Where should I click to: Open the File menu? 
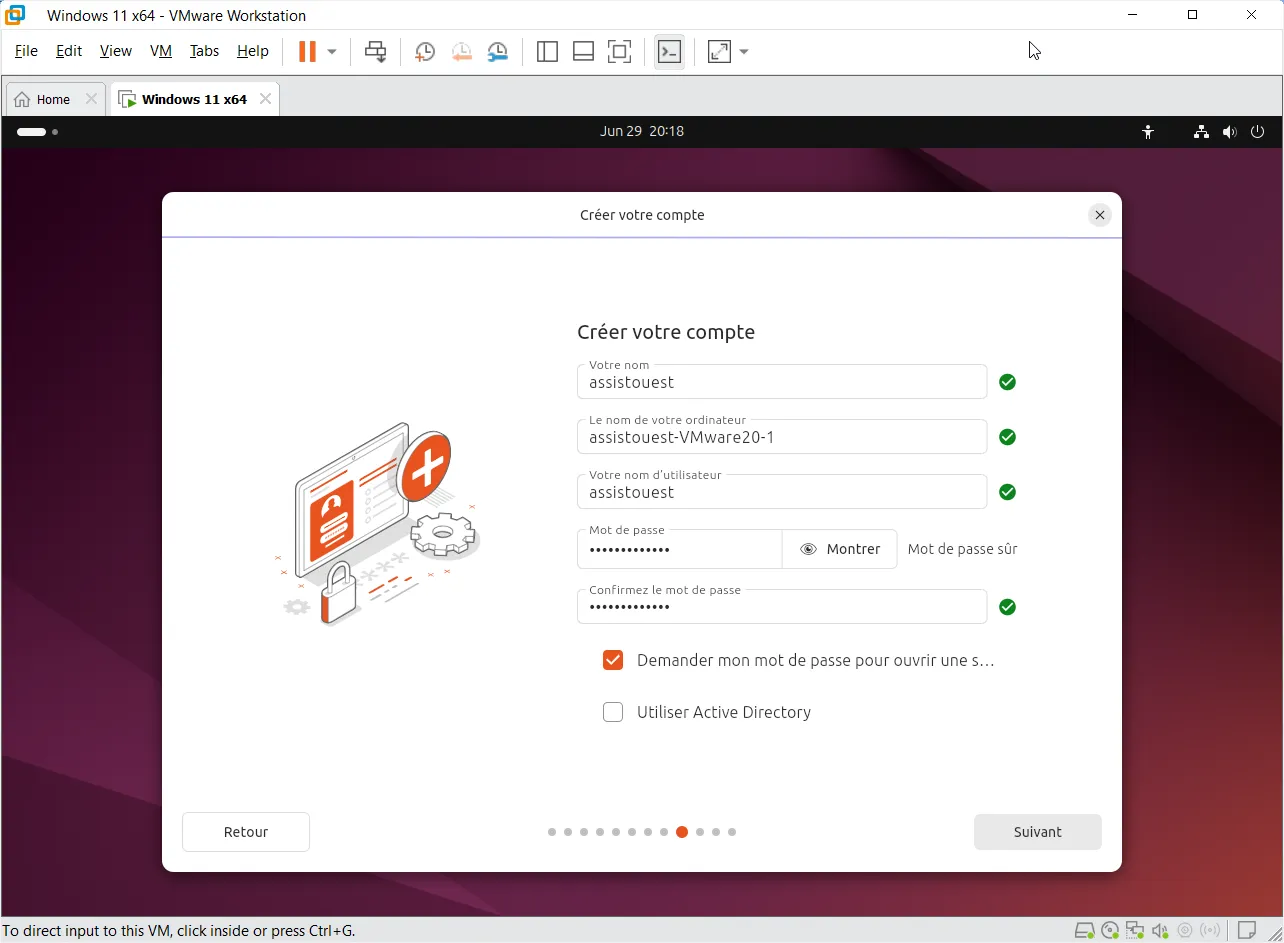coord(26,51)
